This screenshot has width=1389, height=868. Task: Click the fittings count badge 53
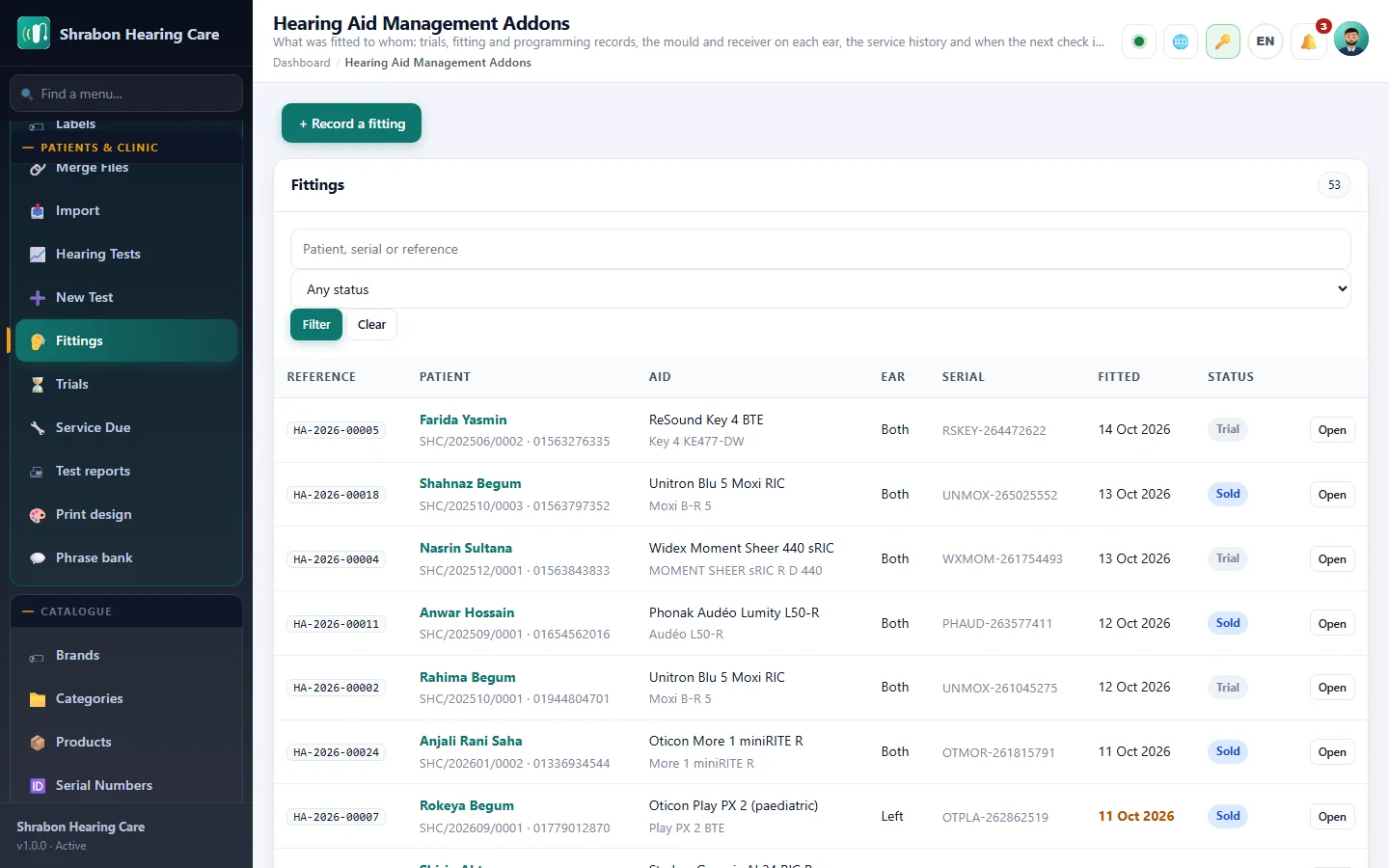(x=1334, y=185)
